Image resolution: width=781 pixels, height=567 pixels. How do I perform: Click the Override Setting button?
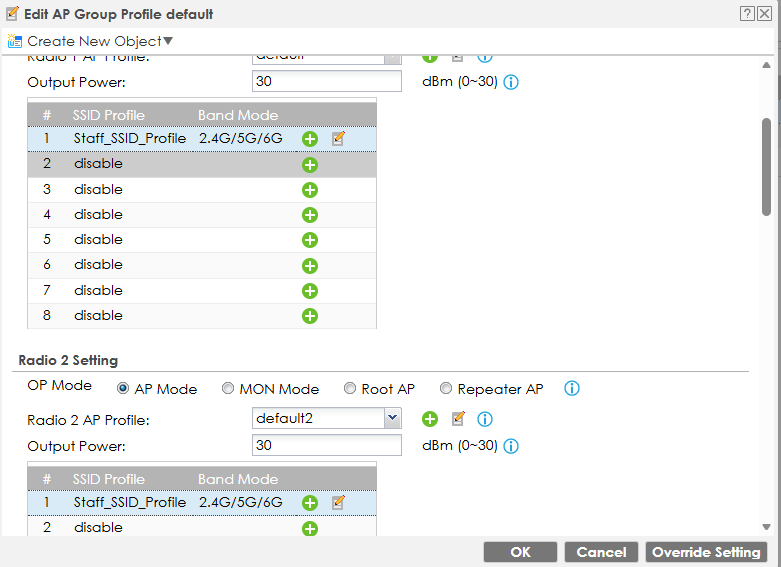tap(706, 552)
